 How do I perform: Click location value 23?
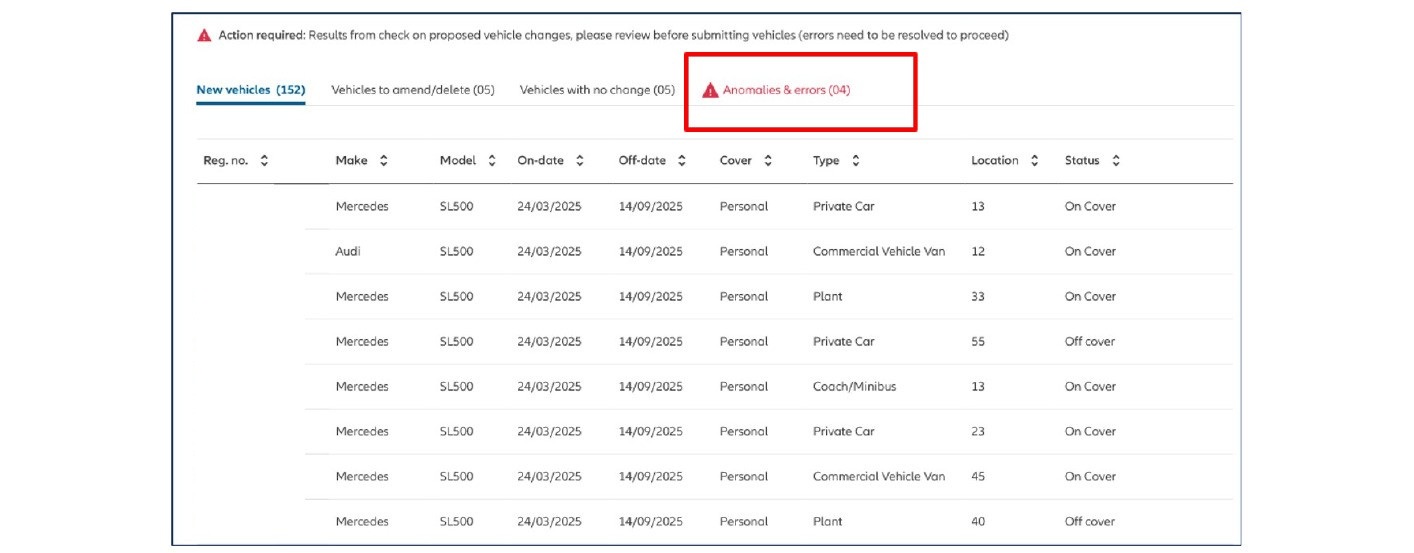tap(978, 432)
